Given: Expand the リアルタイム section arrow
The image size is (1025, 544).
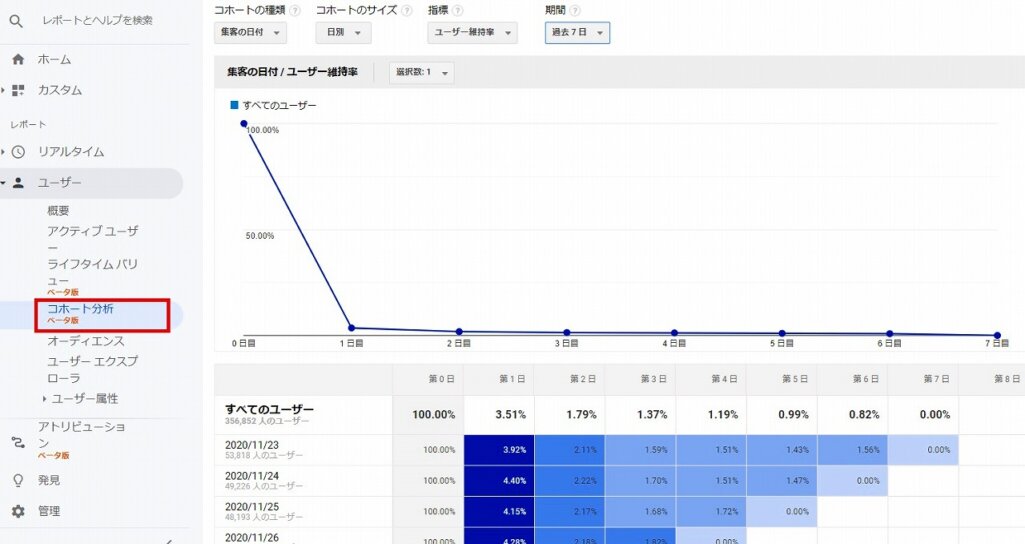Looking at the screenshot, I should (x=3, y=152).
